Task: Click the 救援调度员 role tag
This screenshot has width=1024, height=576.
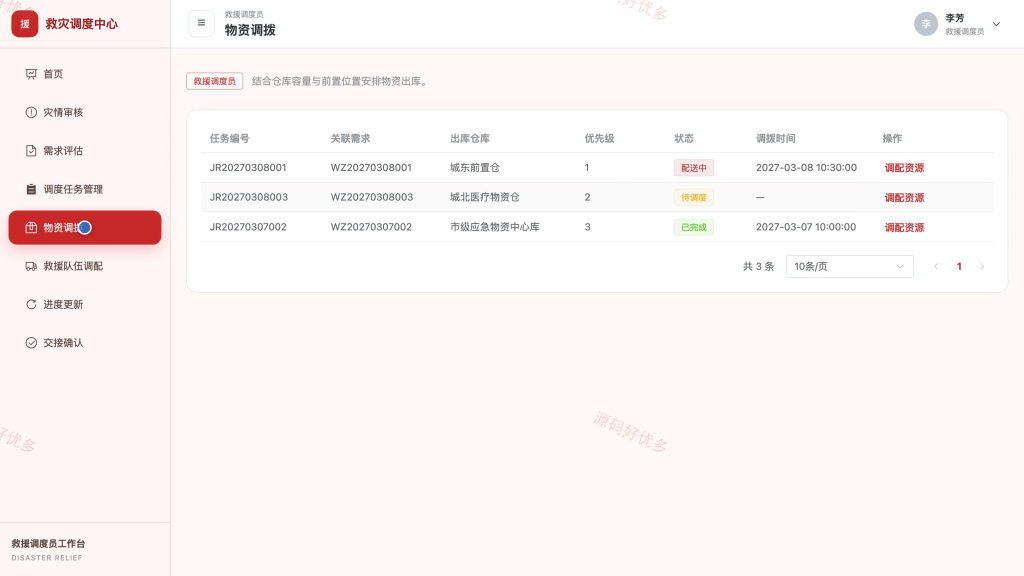Action: click(214, 81)
